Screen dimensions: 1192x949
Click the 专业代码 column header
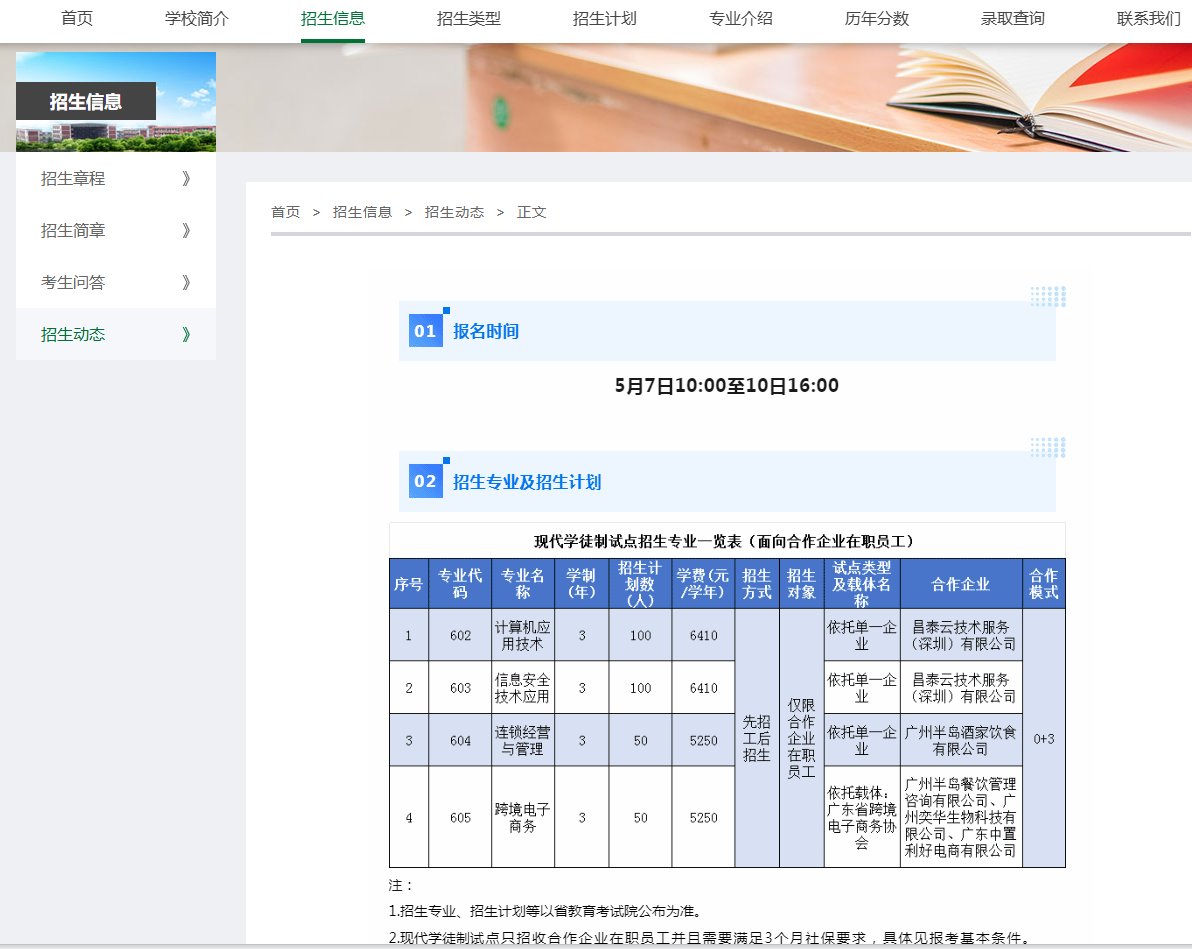460,584
